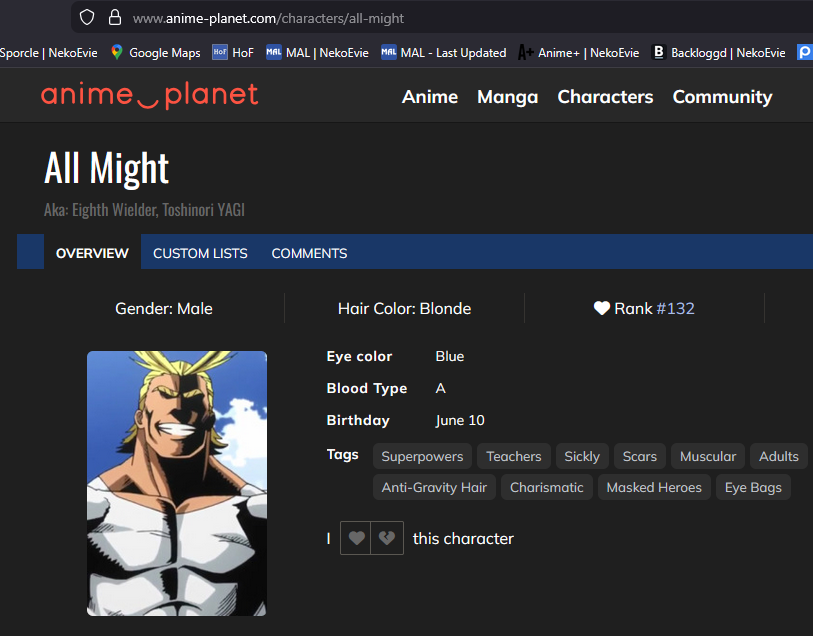Click the padlock site security icon

point(115,18)
